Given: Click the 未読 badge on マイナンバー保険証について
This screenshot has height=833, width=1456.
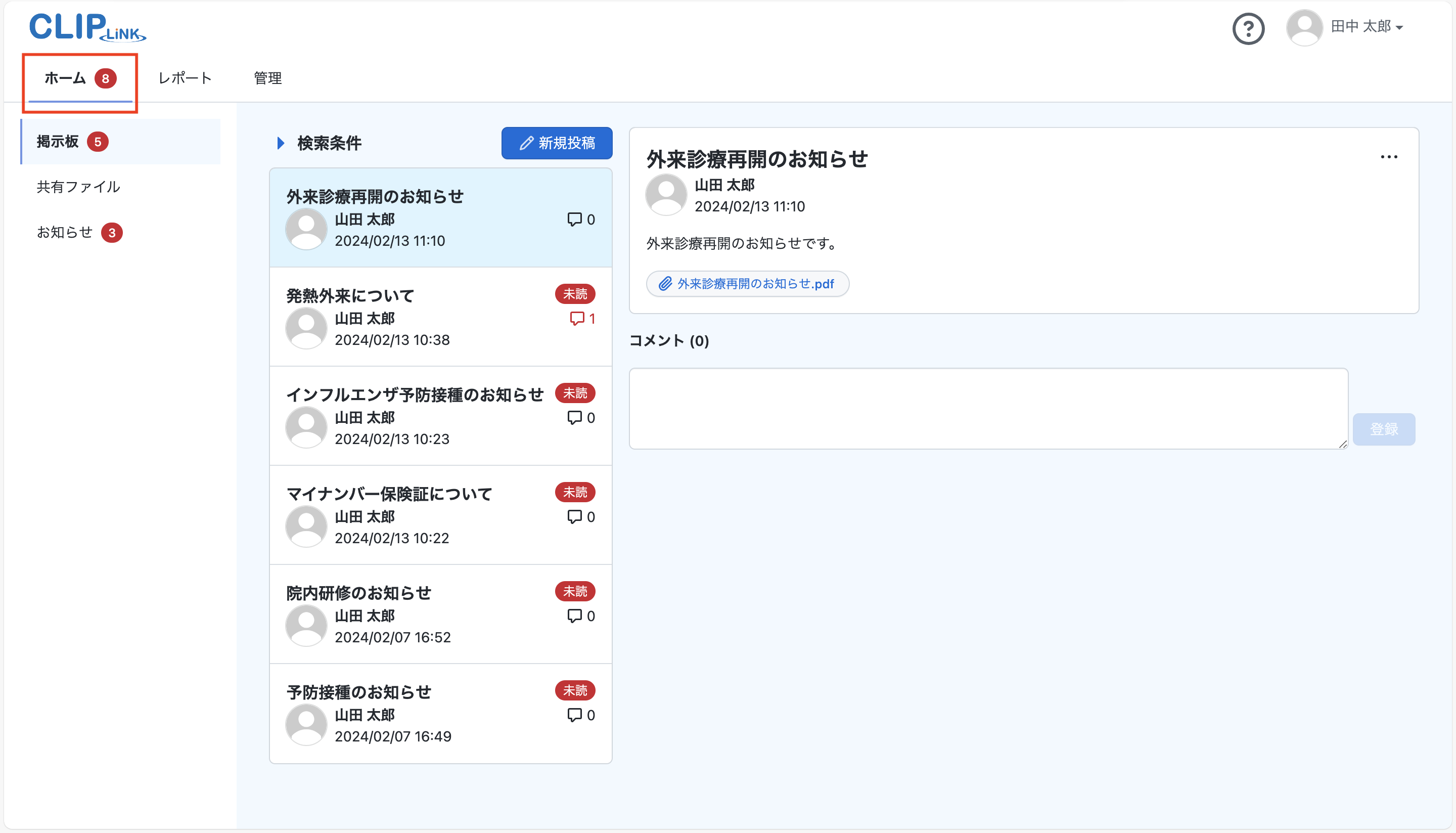Looking at the screenshot, I should pos(575,492).
